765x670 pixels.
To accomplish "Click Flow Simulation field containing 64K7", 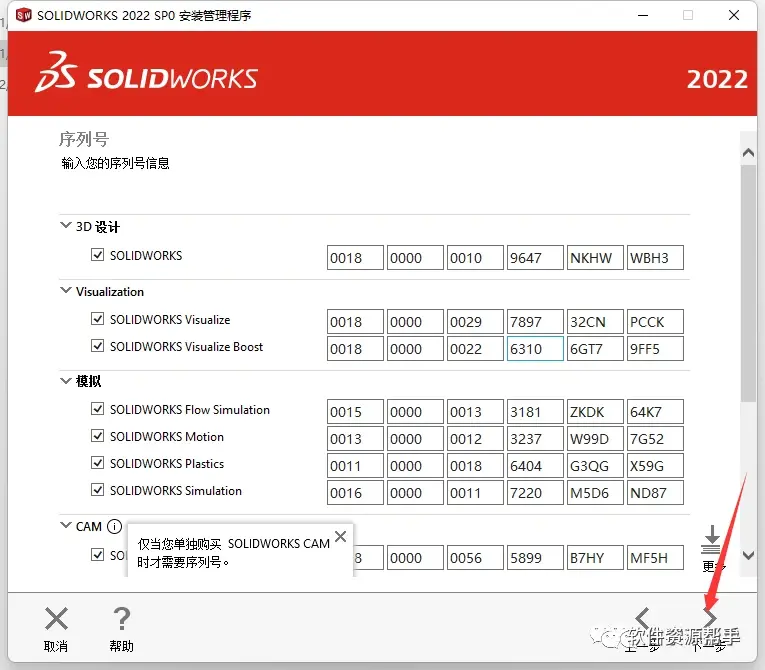I will [x=655, y=412].
